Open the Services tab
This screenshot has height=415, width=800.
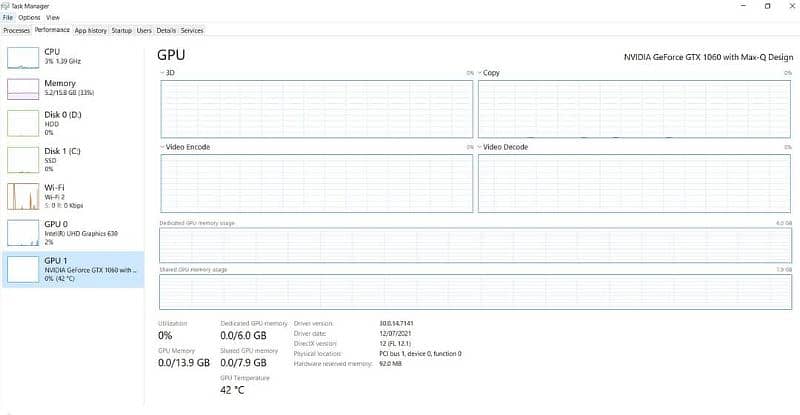192,30
